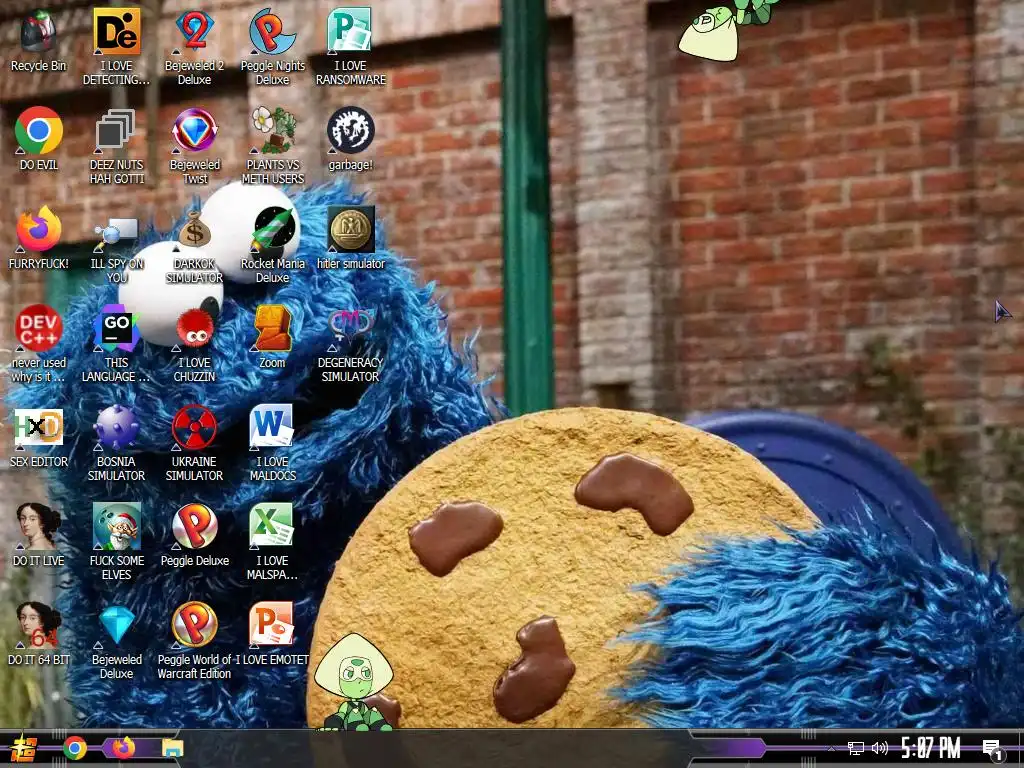
Task: Open Chrome from the taskbar
Action: [x=74, y=748]
